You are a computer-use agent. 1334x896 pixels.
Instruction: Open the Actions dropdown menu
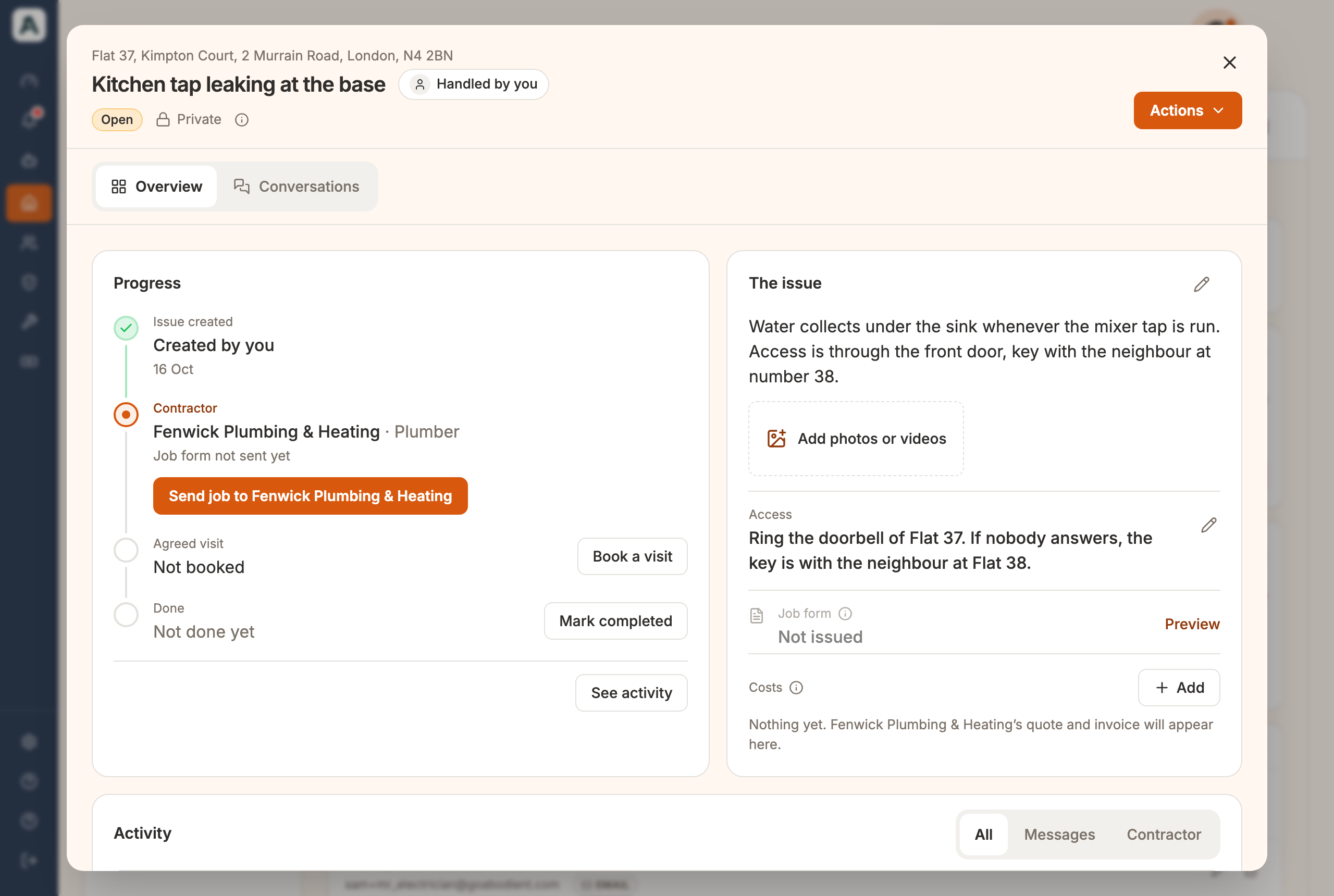click(x=1187, y=110)
